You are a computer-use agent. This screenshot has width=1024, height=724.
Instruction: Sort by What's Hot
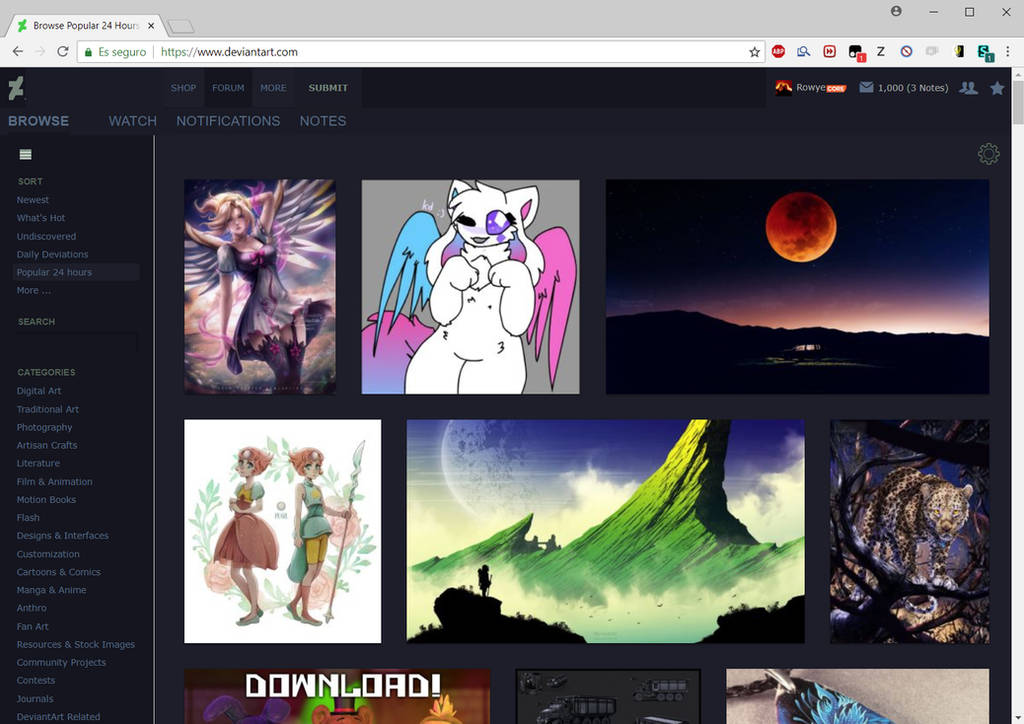(x=40, y=218)
